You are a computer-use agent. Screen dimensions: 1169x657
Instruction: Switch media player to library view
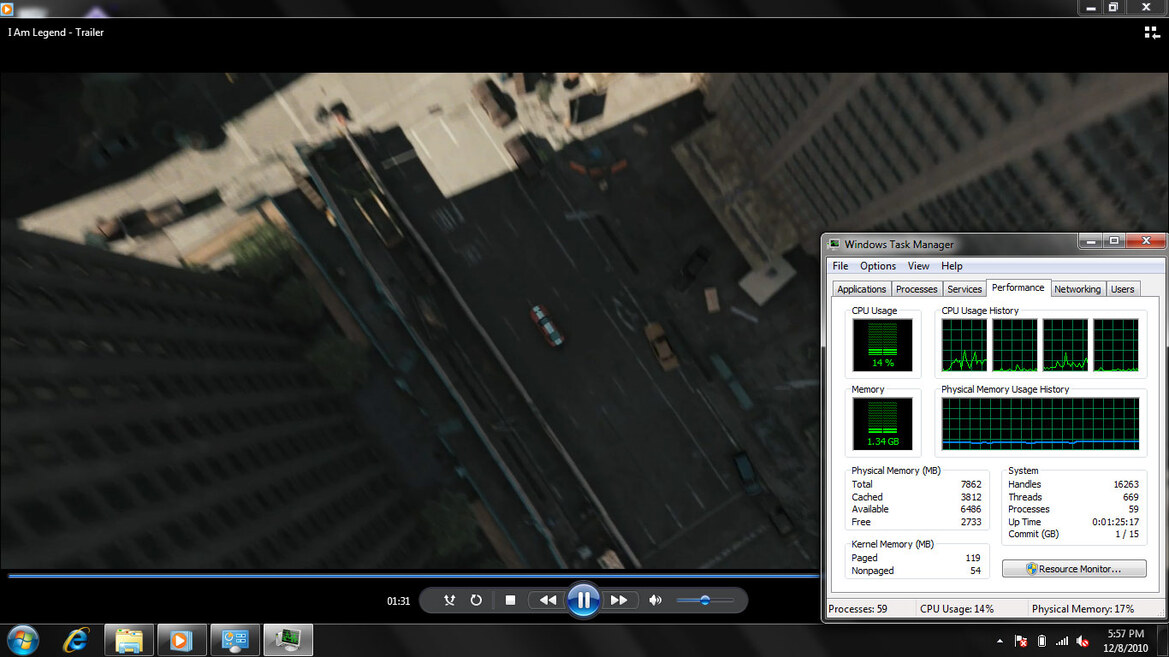(x=1151, y=32)
